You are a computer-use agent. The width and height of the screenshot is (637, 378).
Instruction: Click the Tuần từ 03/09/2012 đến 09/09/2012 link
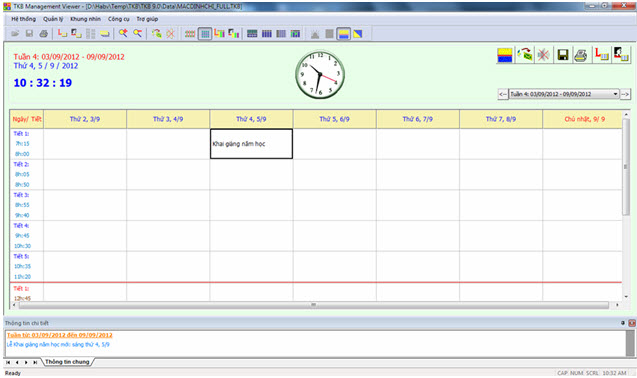tap(60, 335)
